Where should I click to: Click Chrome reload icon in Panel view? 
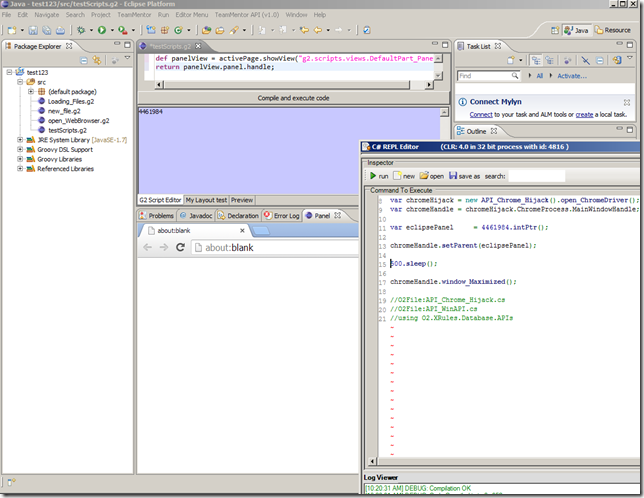[x=180, y=247]
